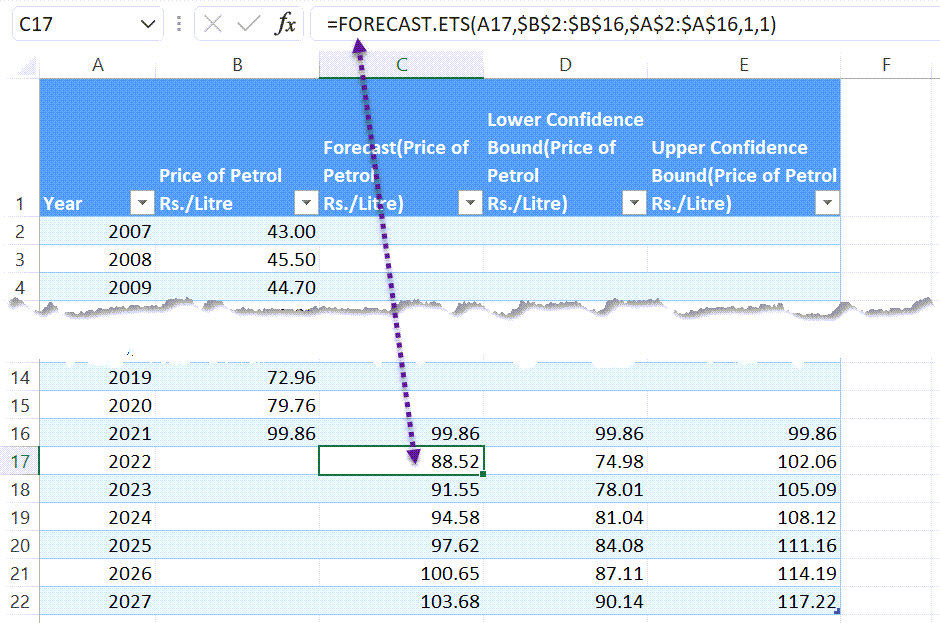Image resolution: width=940 pixels, height=623 pixels.
Task: Click the cell containing year 2019
Action: coord(98,377)
